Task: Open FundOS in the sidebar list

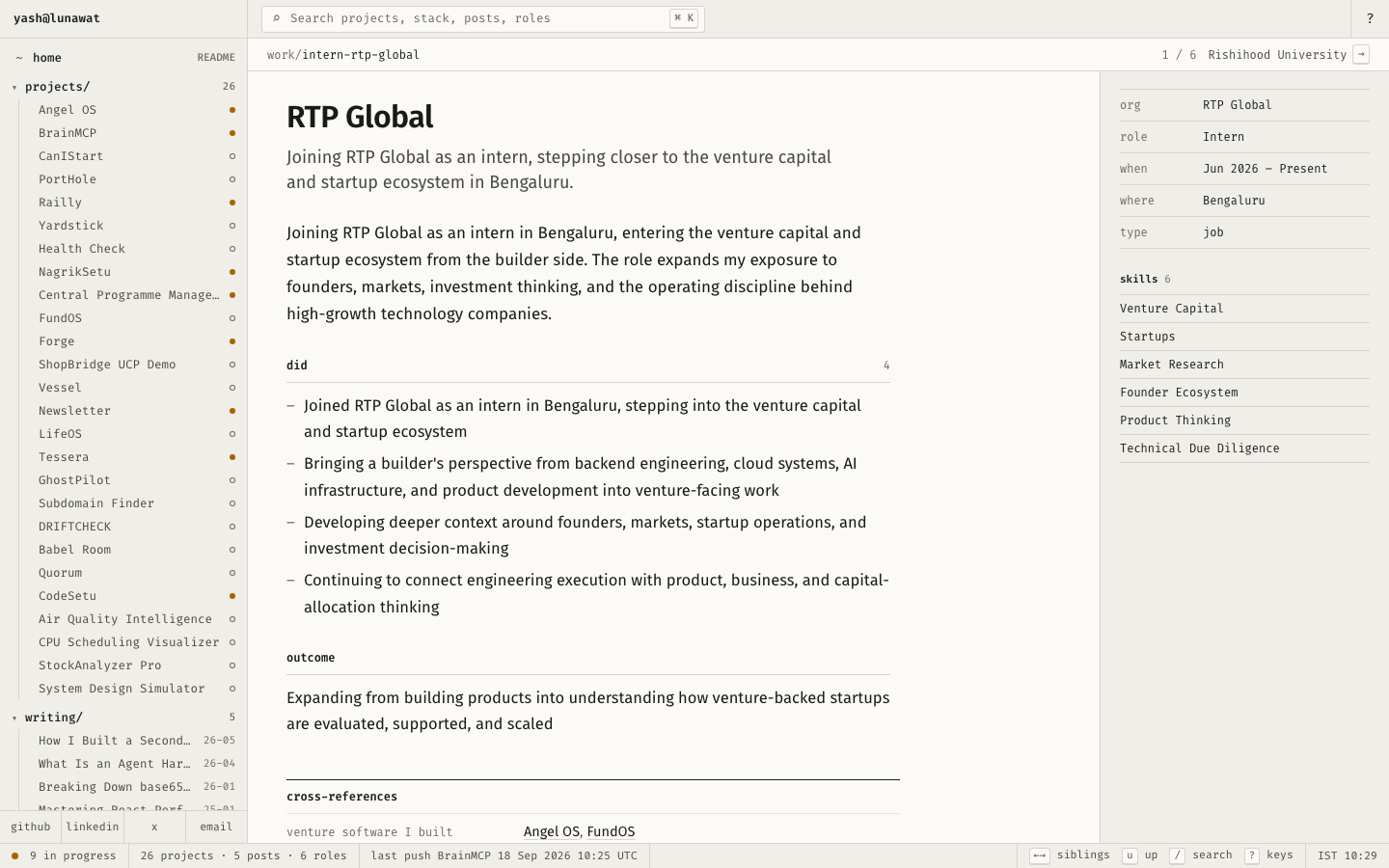Action: tap(135, 318)
